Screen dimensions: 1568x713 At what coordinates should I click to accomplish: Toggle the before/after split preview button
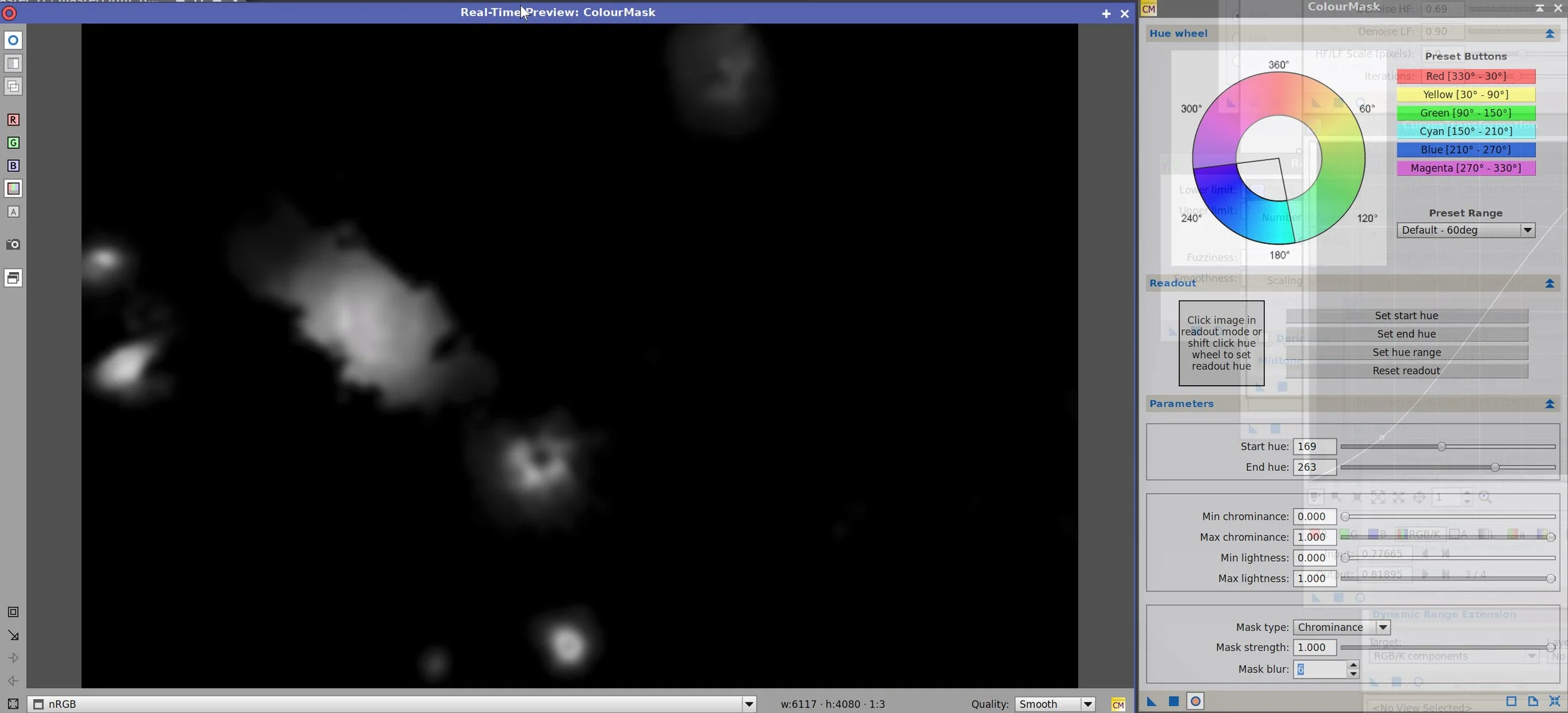(x=13, y=63)
